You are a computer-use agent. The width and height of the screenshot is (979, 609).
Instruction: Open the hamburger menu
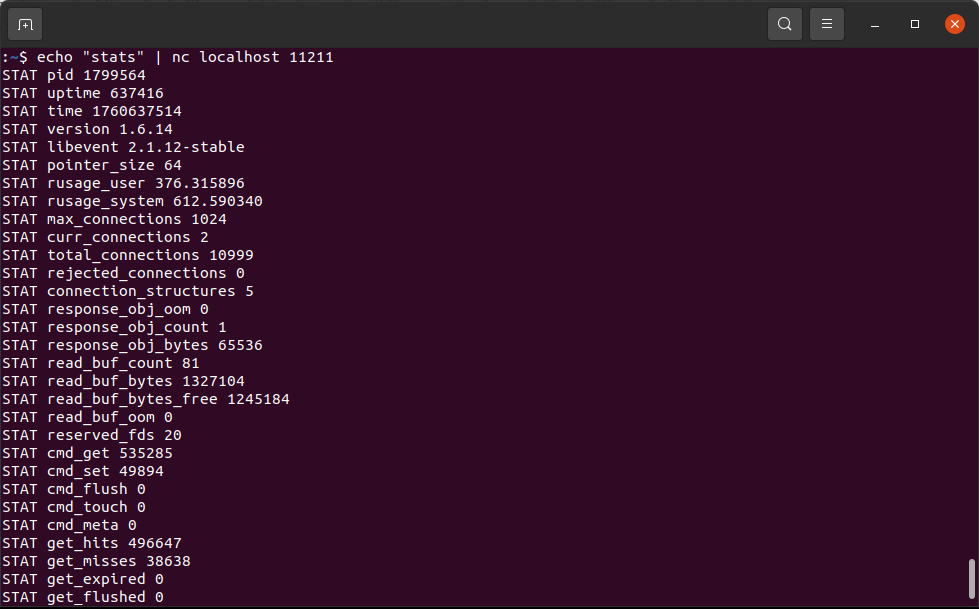[827, 24]
